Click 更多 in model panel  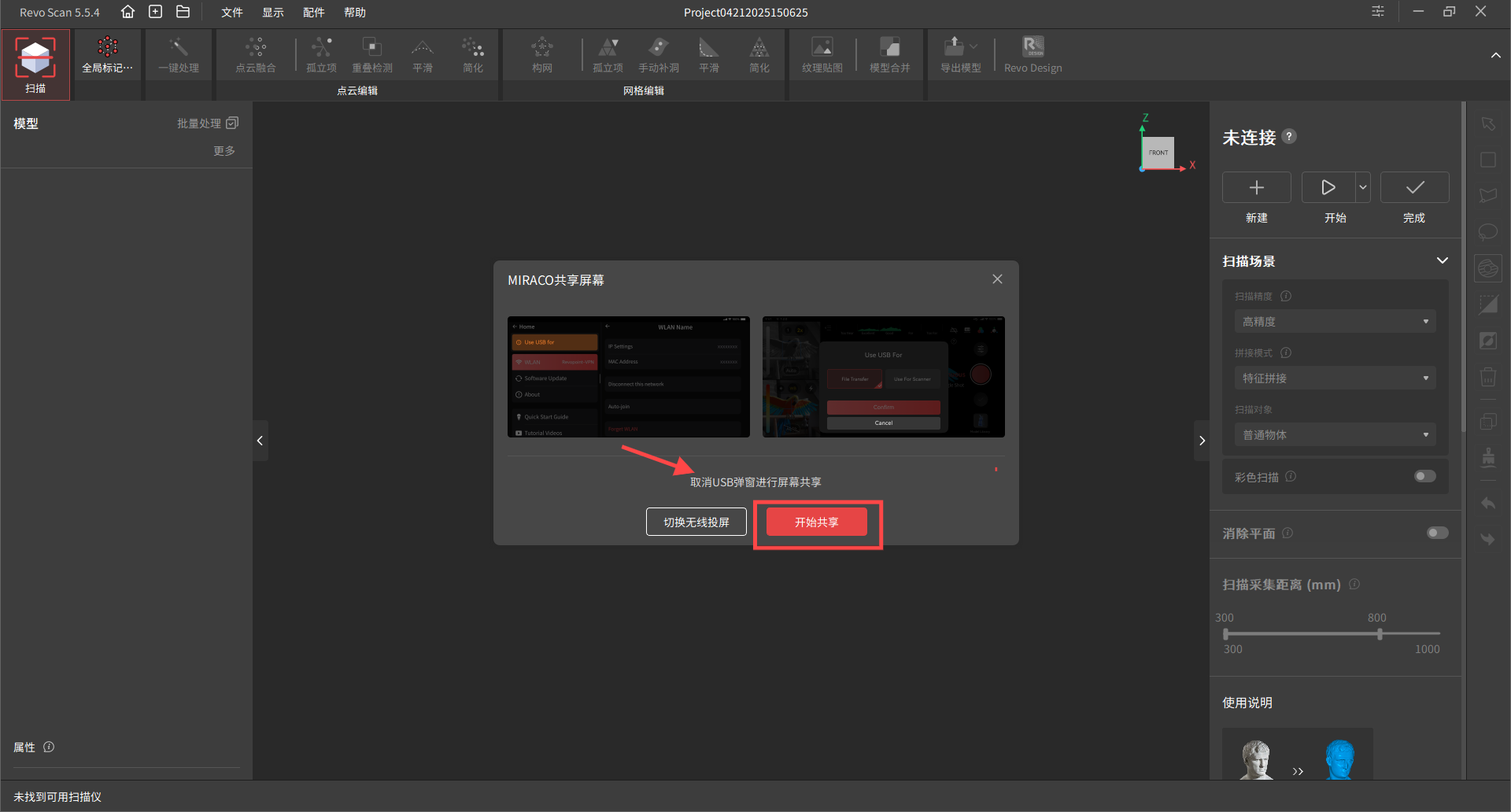coord(224,150)
